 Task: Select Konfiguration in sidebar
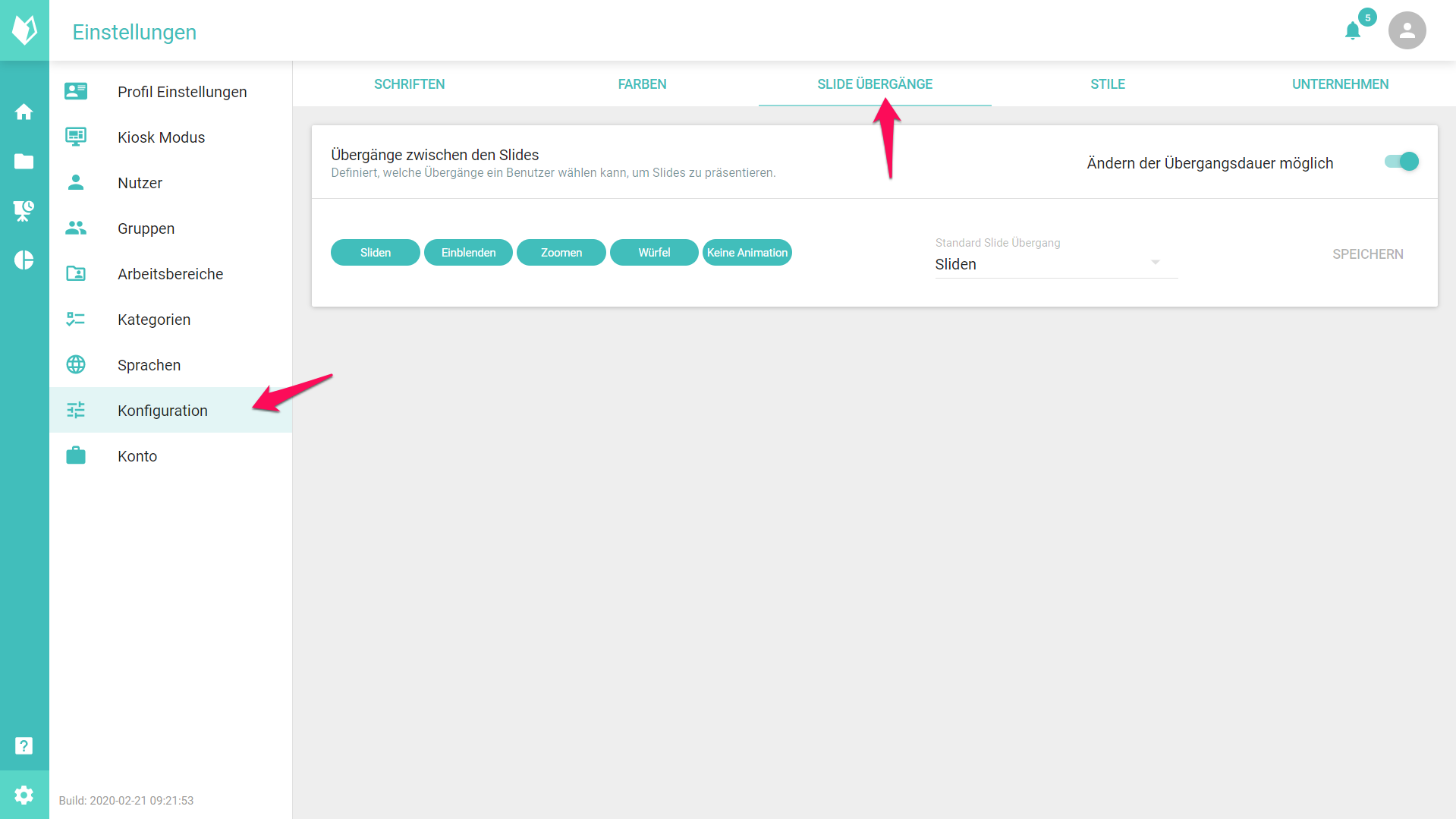pos(171,410)
